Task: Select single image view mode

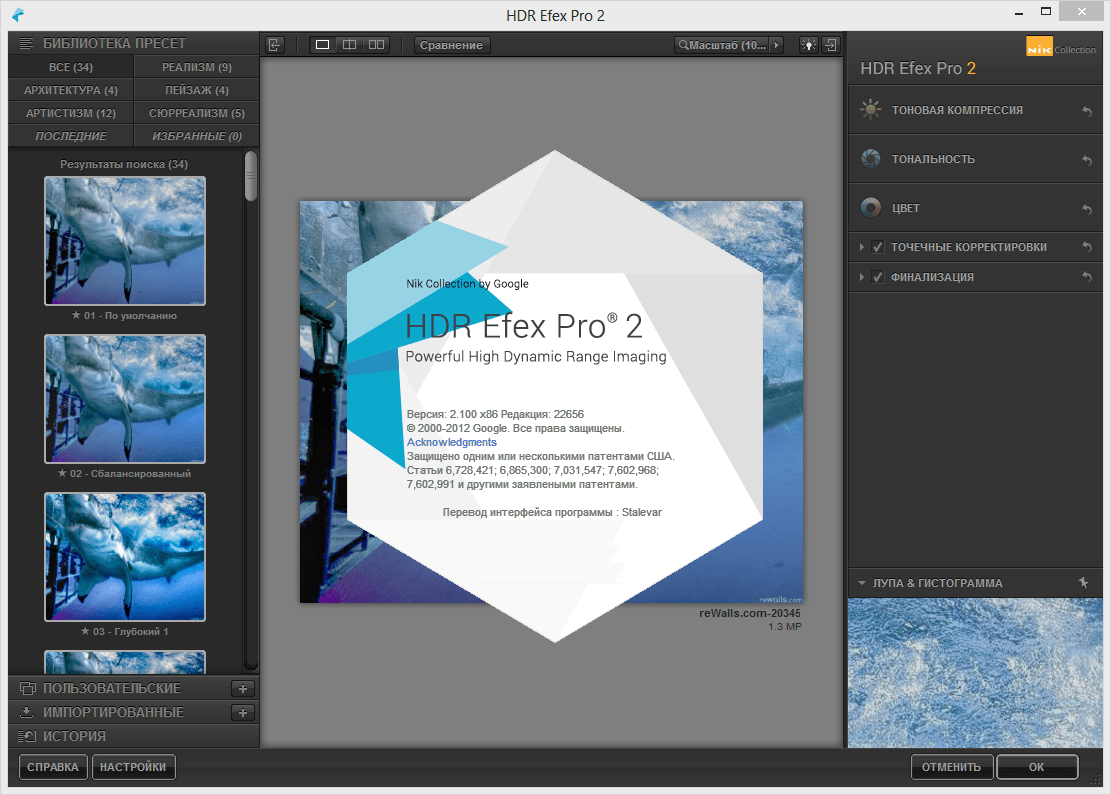Action: 322,45
